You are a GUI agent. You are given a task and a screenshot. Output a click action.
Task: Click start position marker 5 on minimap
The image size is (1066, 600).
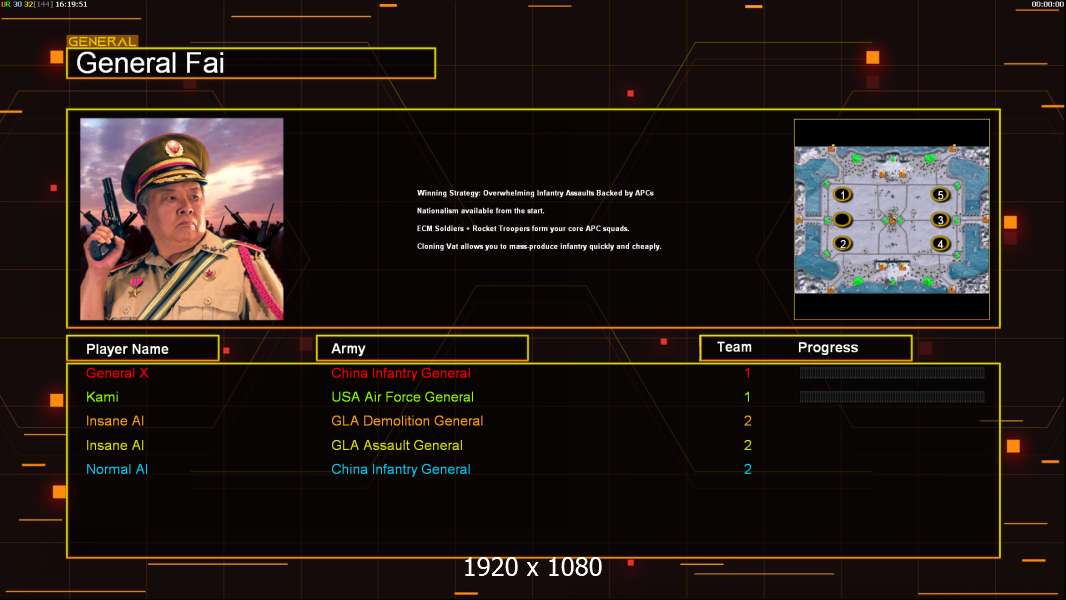click(x=940, y=195)
